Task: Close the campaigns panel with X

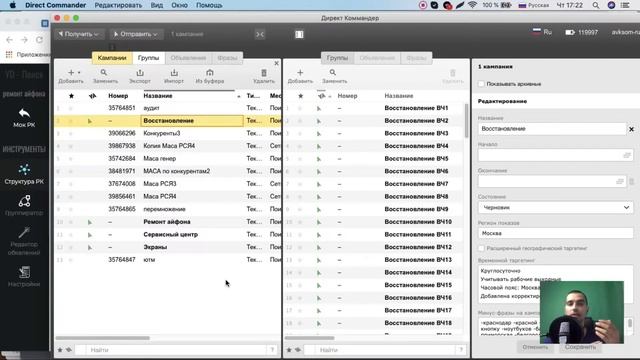Action: pos(276,63)
